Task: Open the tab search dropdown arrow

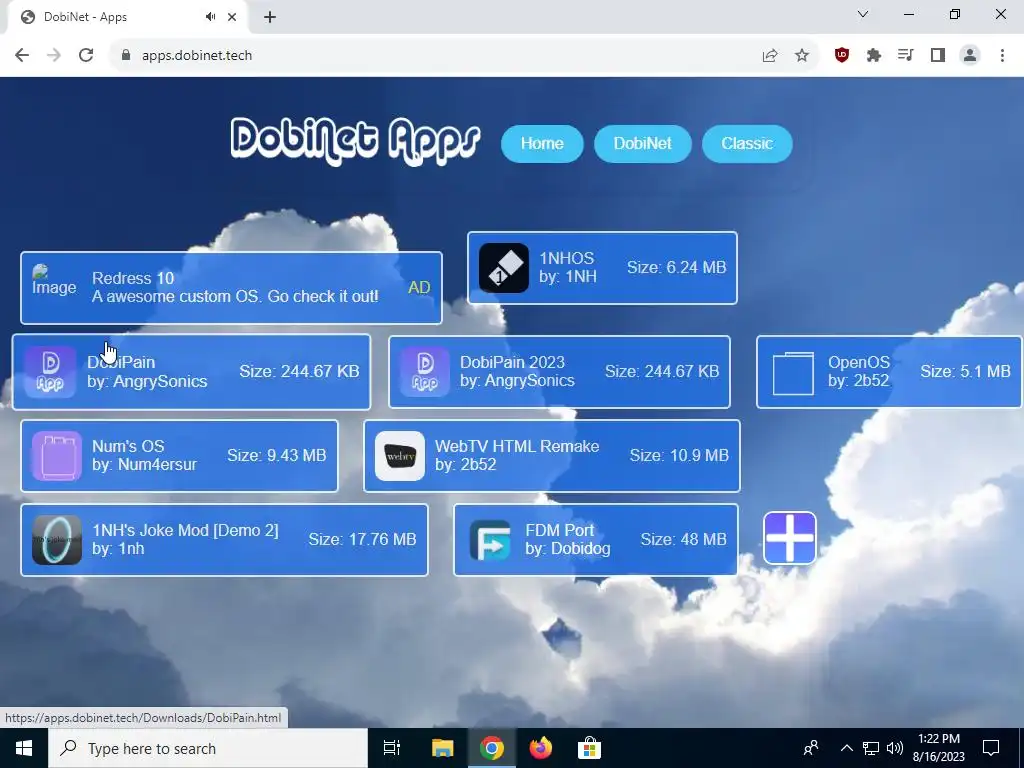Action: pos(863,14)
